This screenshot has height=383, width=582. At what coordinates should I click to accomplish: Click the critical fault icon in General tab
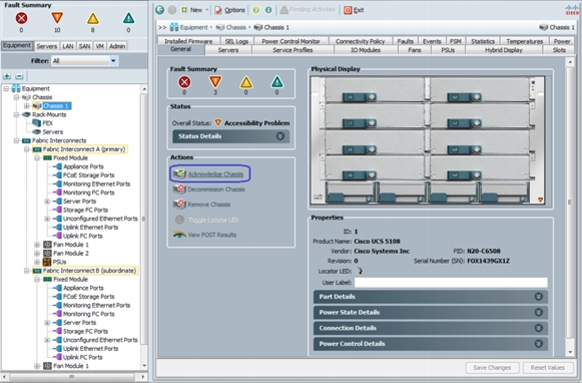click(x=184, y=82)
